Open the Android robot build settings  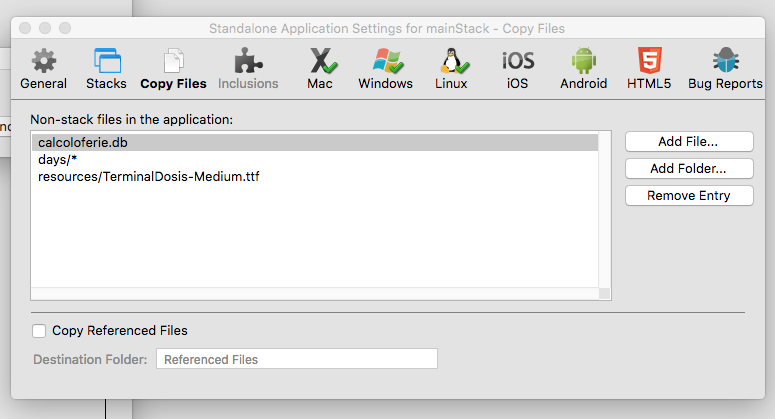(x=583, y=61)
